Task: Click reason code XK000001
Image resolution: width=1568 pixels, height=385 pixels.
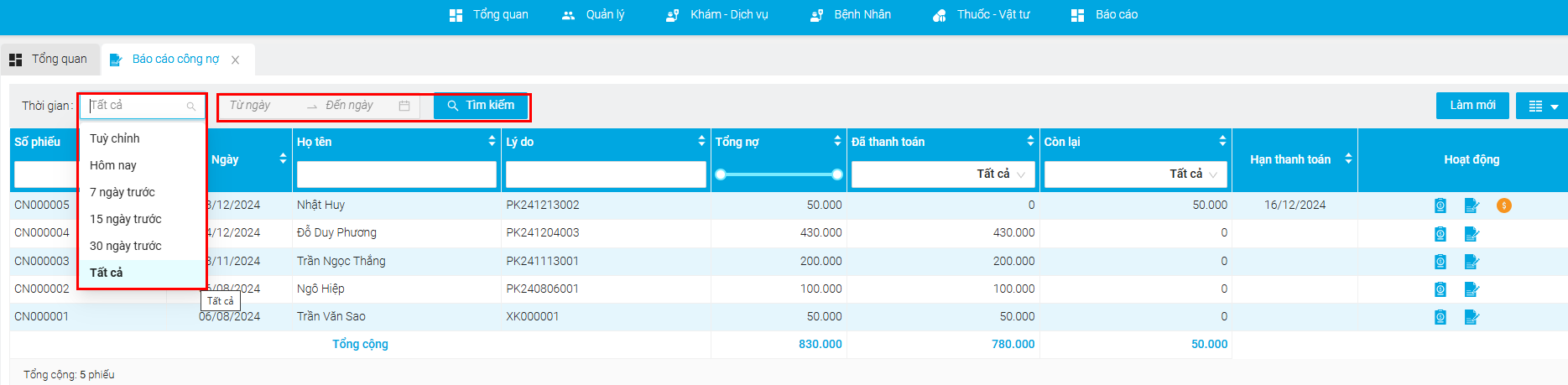Action: 533,317
